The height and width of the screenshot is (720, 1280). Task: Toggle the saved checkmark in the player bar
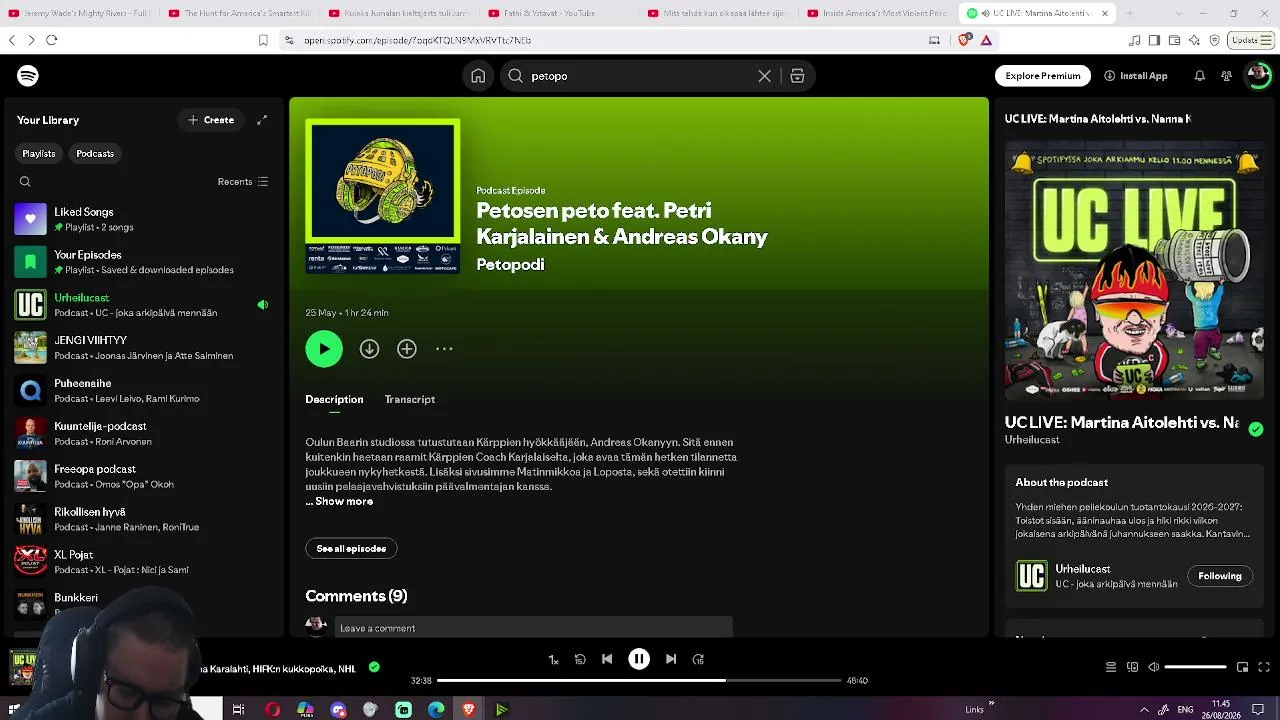tap(374, 667)
